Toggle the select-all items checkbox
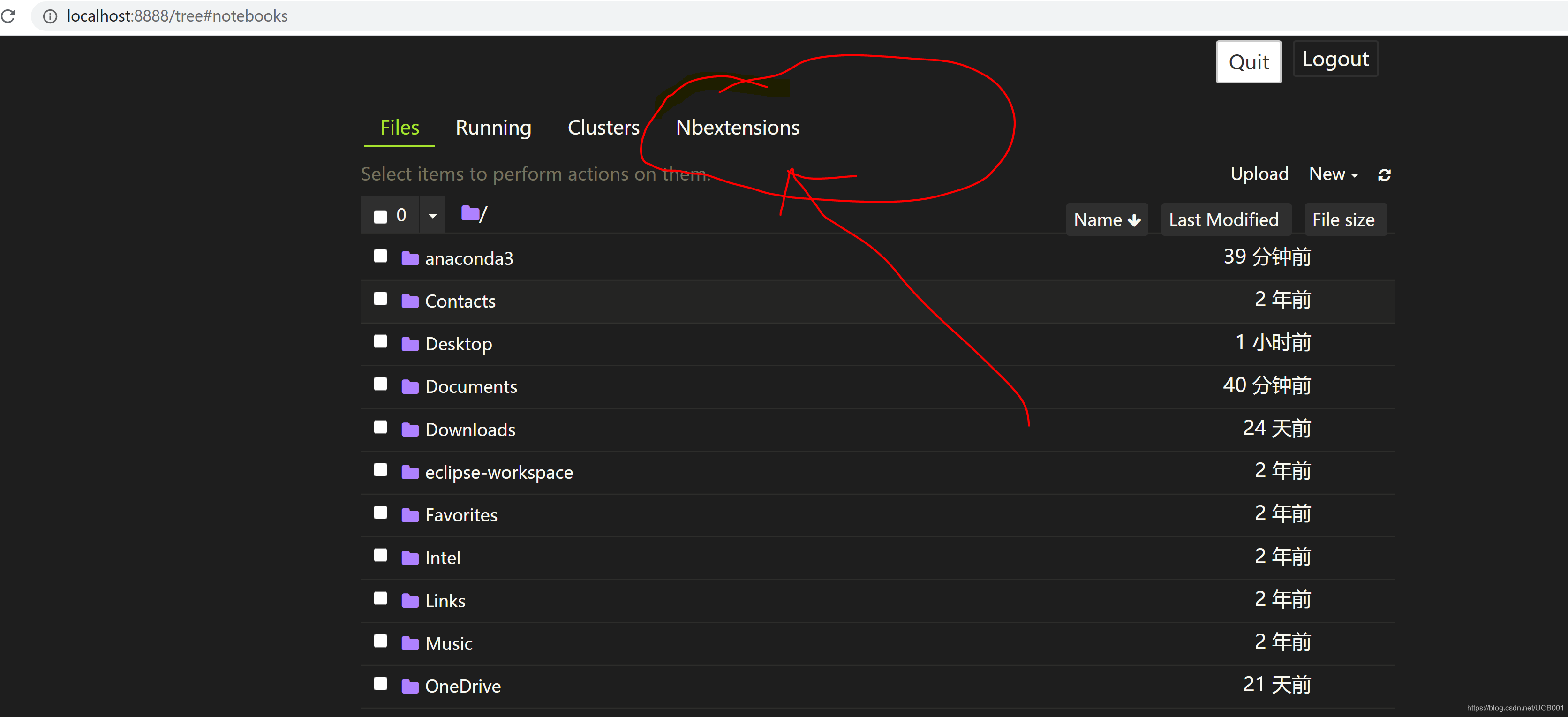The image size is (1568, 717). (x=380, y=217)
